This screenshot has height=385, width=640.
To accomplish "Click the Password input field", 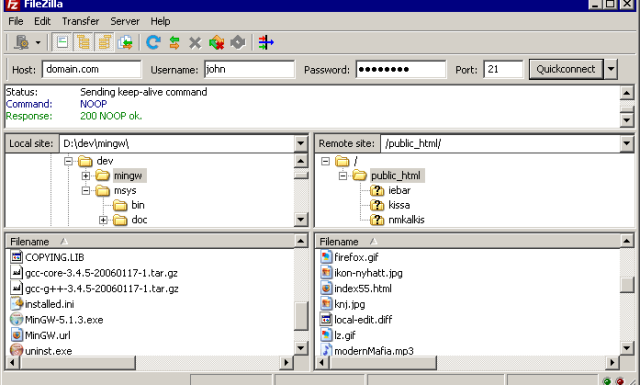I will point(401,69).
